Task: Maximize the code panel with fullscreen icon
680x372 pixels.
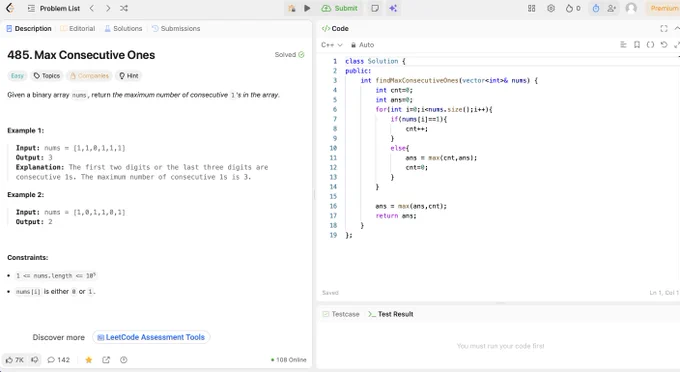Action: coord(664,29)
